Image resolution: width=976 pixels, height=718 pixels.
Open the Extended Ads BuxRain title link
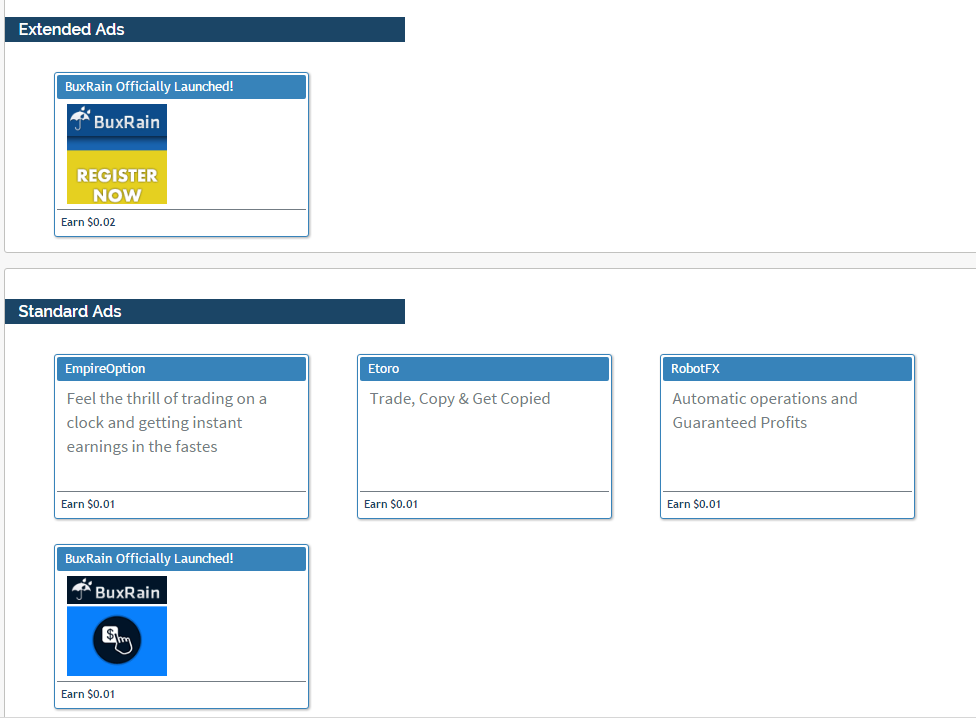pyautogui.click(x=149, y=86)
